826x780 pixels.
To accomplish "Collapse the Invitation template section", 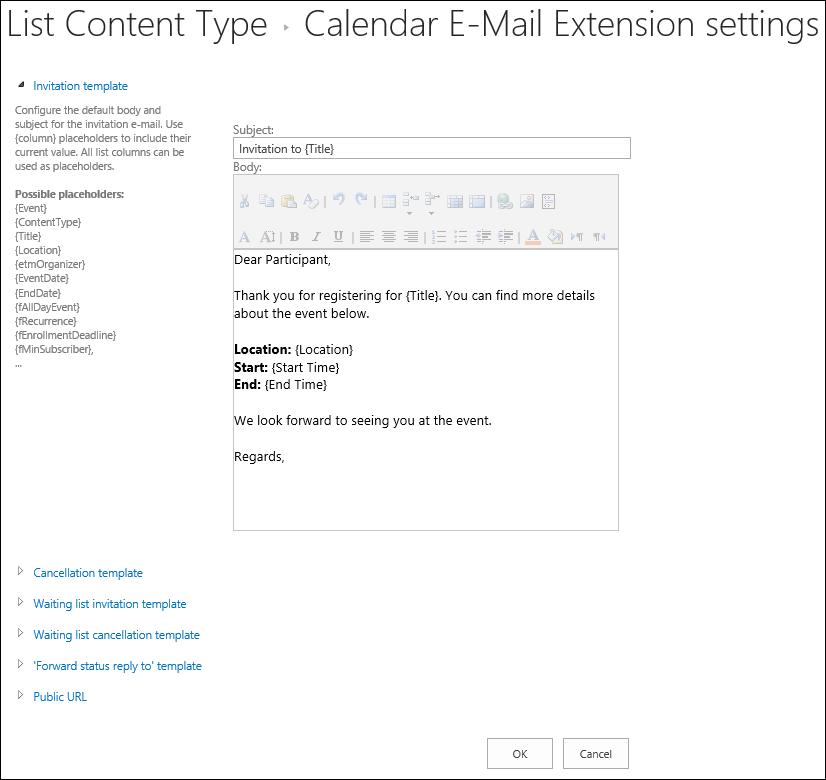I will pyautogui.click(x=21, y=84).
